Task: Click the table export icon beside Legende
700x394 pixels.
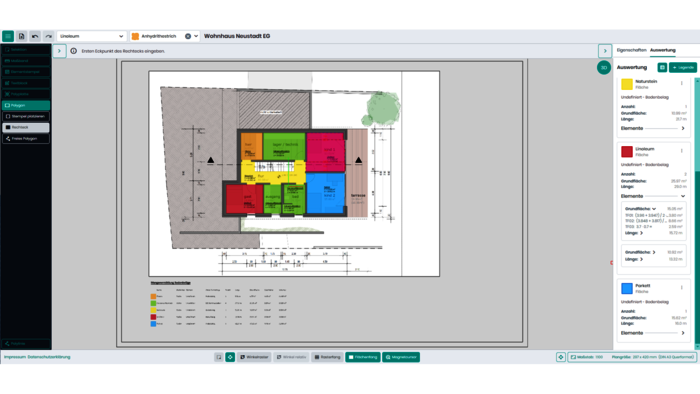Action: [x=662, y=67]
